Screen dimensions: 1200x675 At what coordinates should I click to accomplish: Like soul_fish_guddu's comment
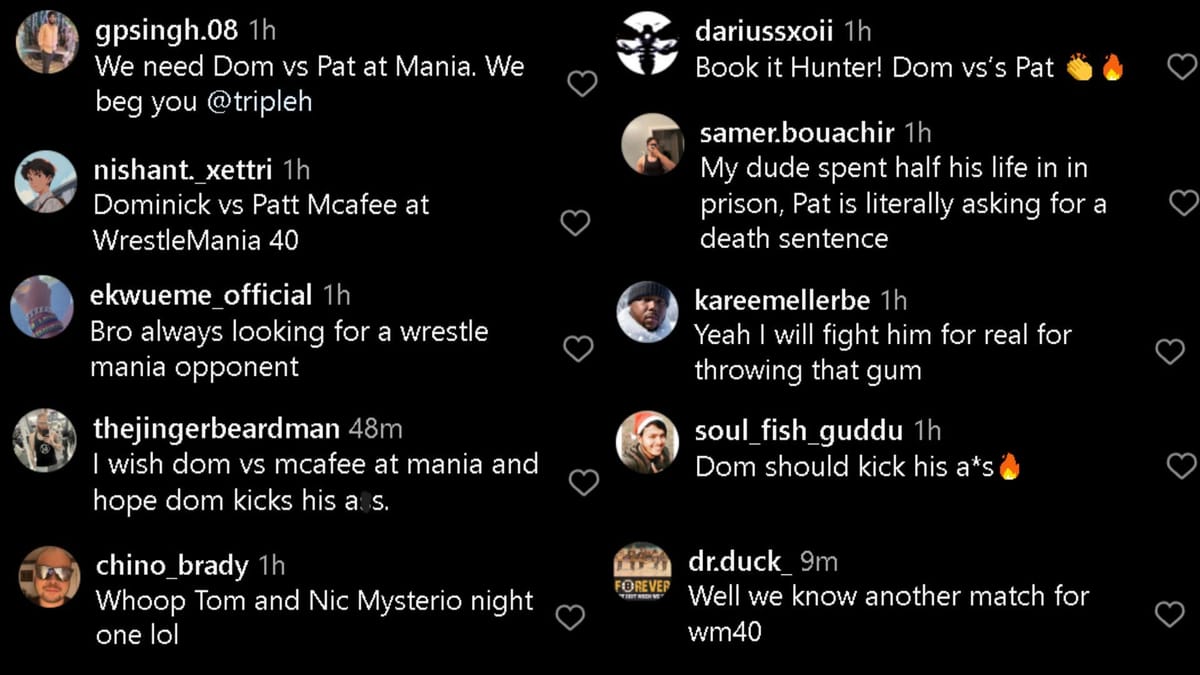1181,464
